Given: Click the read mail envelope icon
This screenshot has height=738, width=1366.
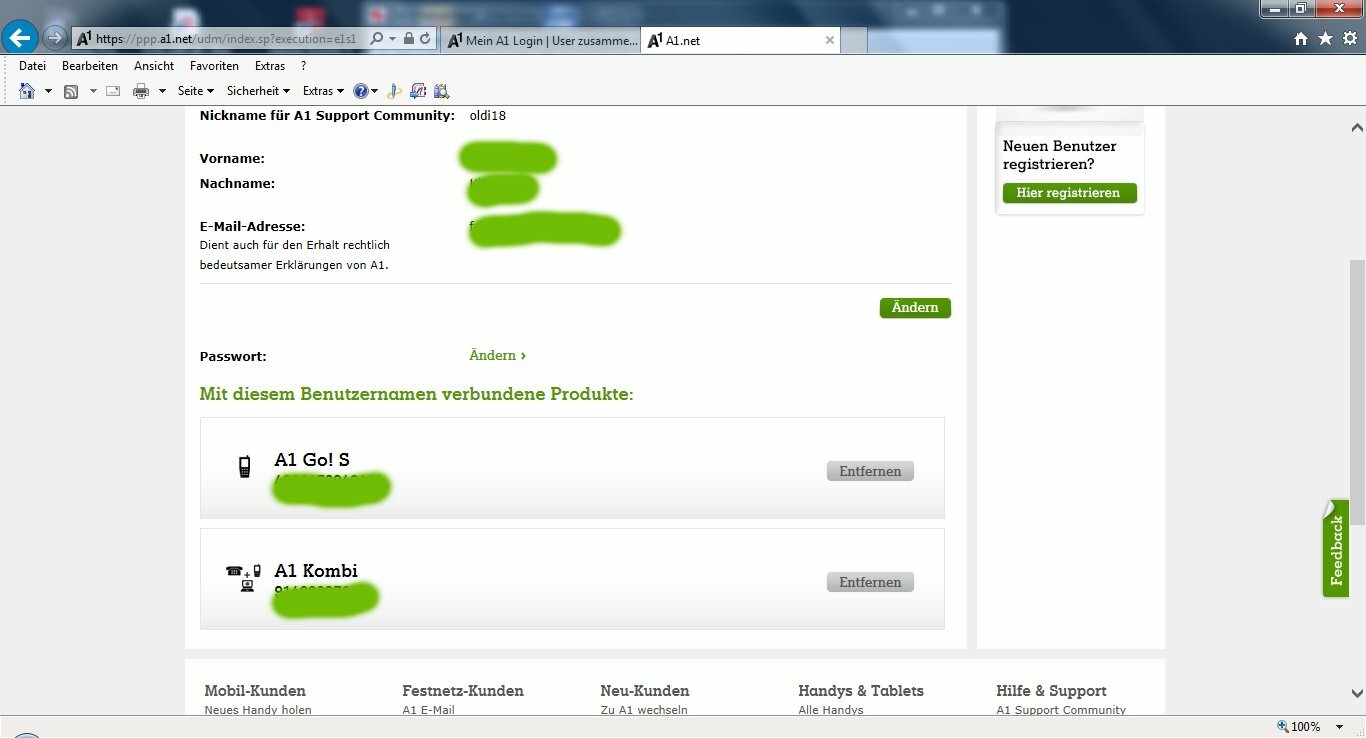Looking at the screenshot, I should coord(113,91).
